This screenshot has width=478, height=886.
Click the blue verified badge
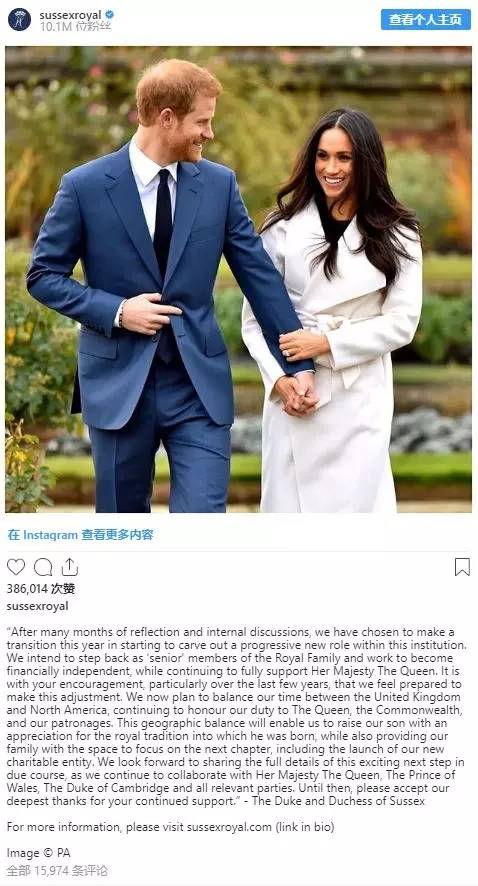[x=110, y=15]
